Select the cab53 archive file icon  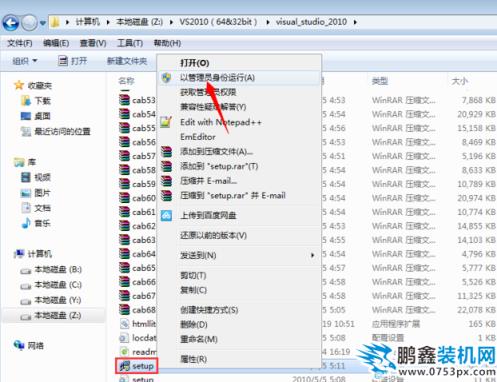(124, 100)
